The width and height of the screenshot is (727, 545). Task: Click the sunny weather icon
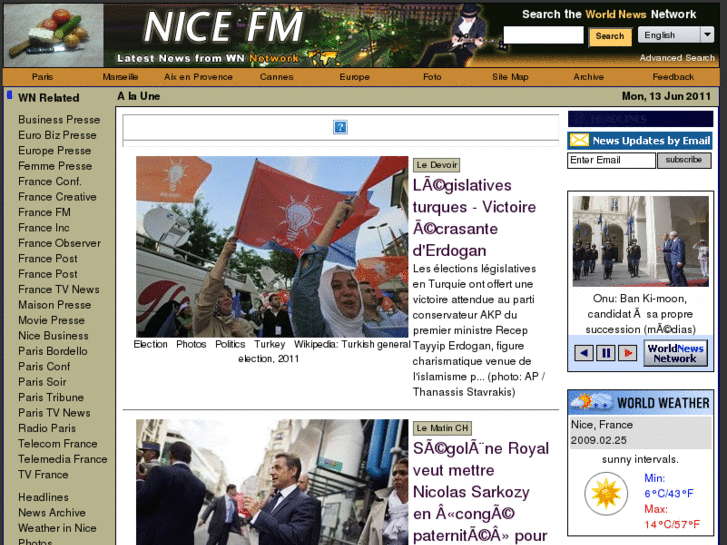pos(606,494)
